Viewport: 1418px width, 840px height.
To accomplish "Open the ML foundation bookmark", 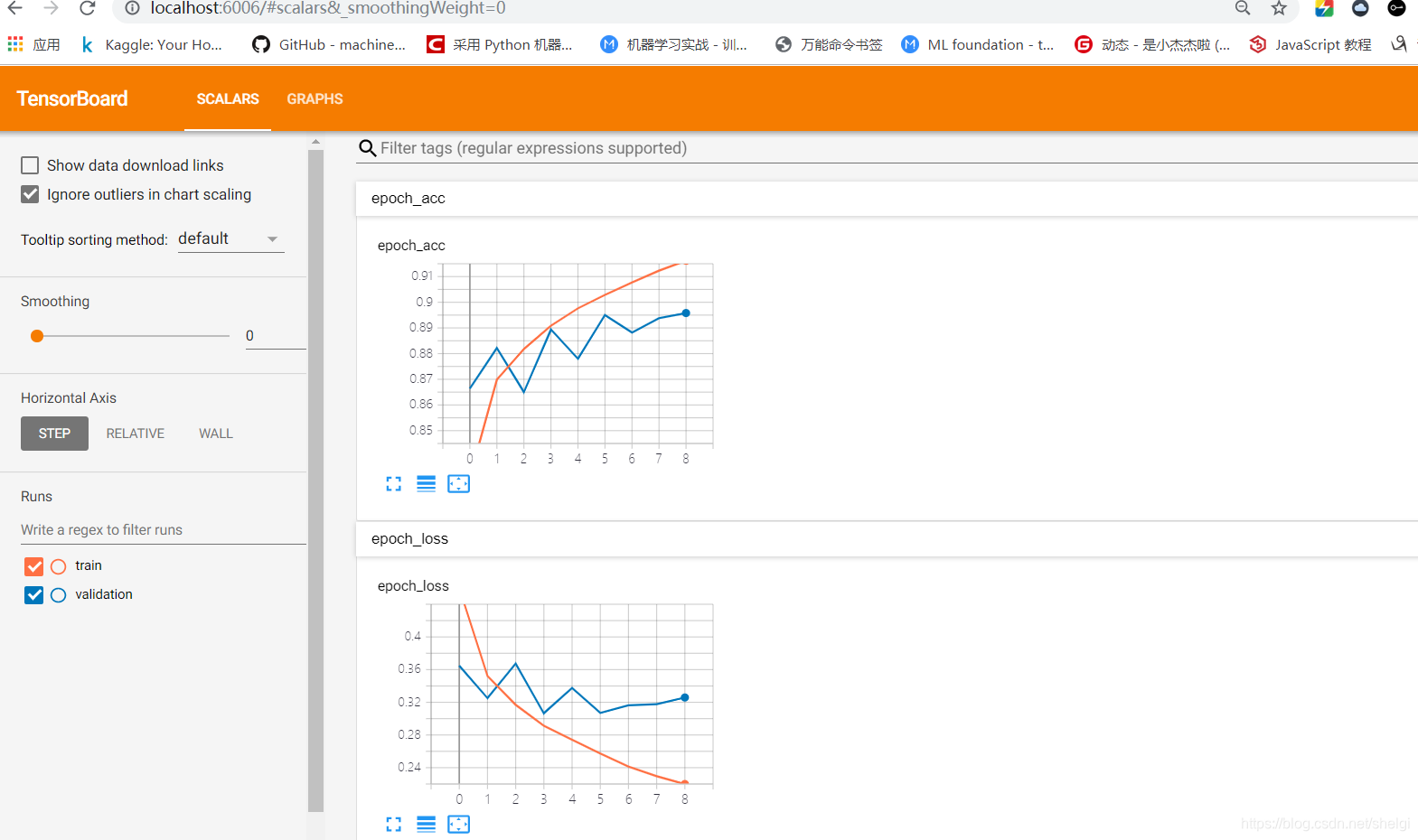I will coord(978,44).
